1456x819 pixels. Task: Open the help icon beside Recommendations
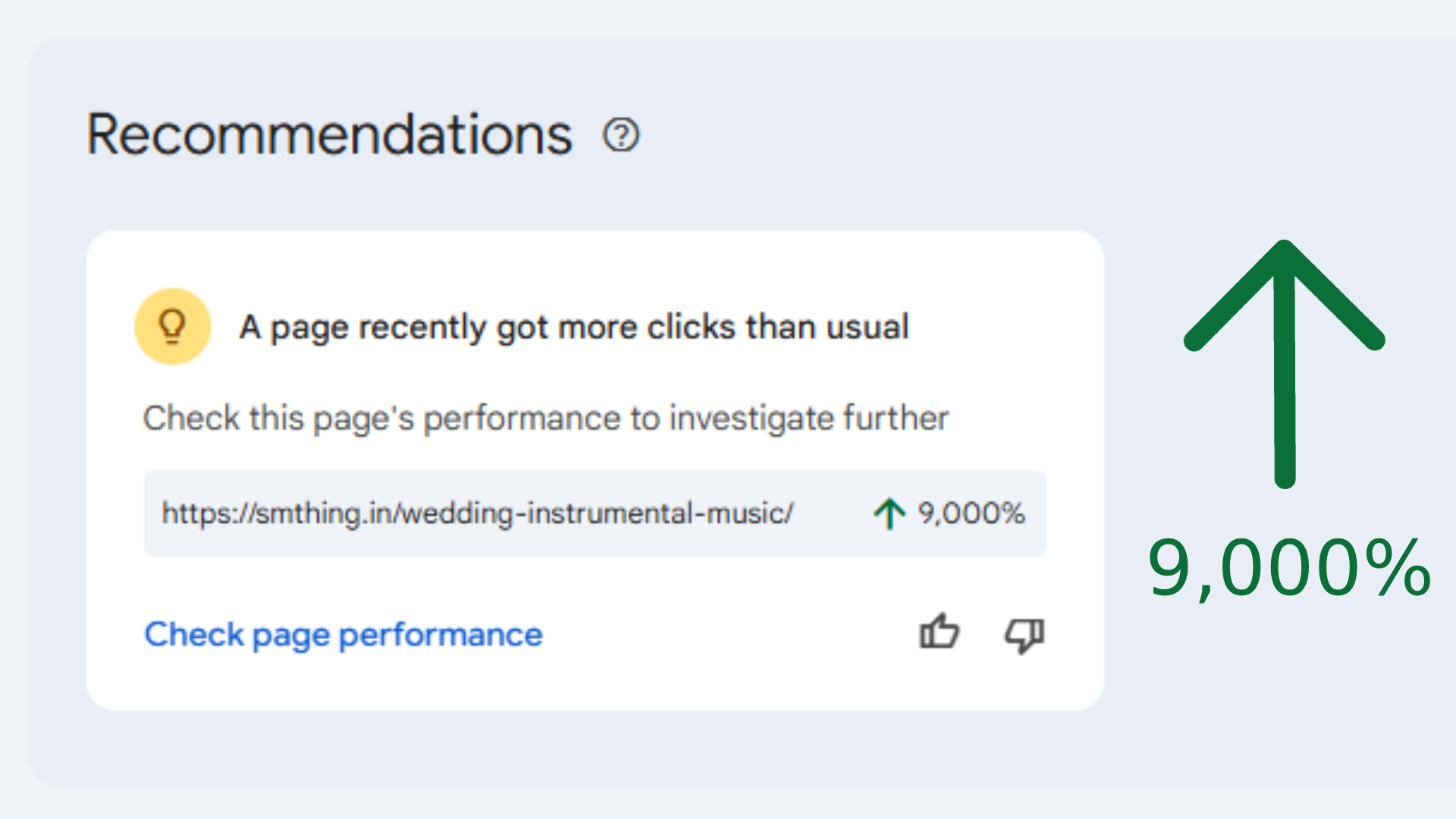(621, 136)
